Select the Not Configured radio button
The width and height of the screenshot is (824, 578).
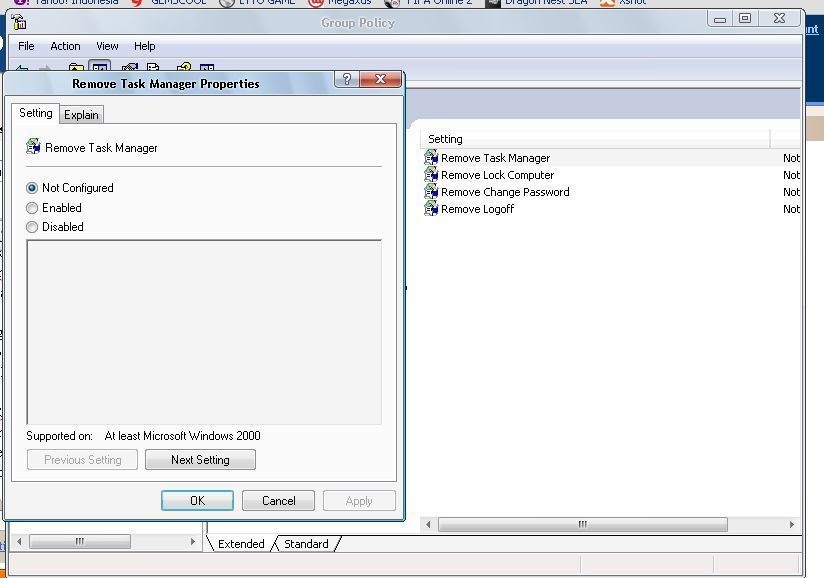point(31,188)
